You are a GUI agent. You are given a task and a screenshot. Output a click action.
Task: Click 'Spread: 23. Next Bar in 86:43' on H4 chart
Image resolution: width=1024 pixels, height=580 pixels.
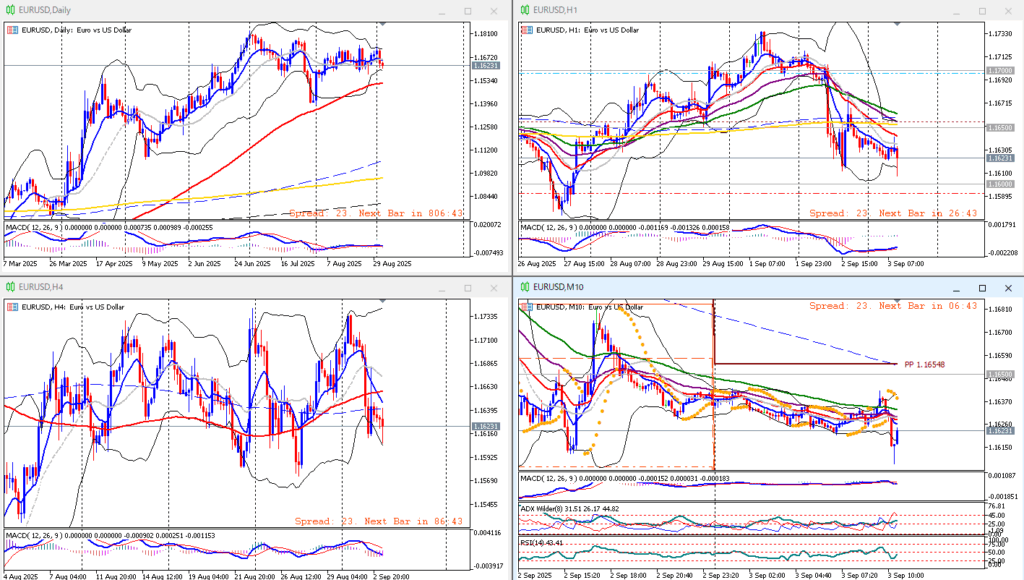378,521
